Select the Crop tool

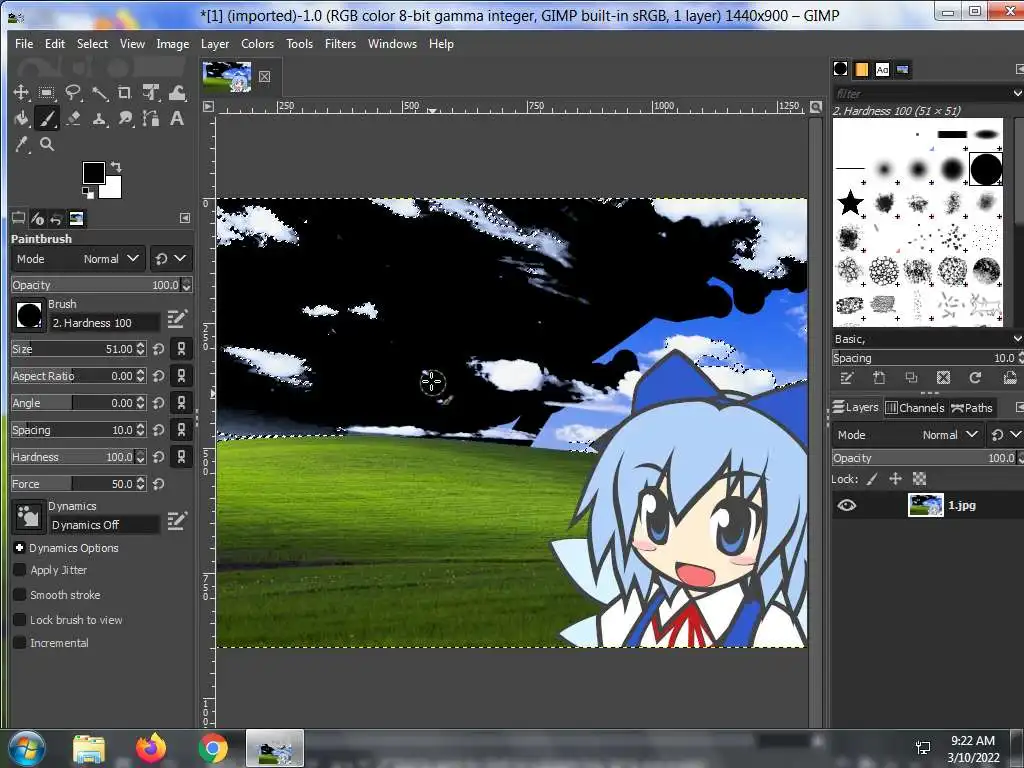point(125,93)
